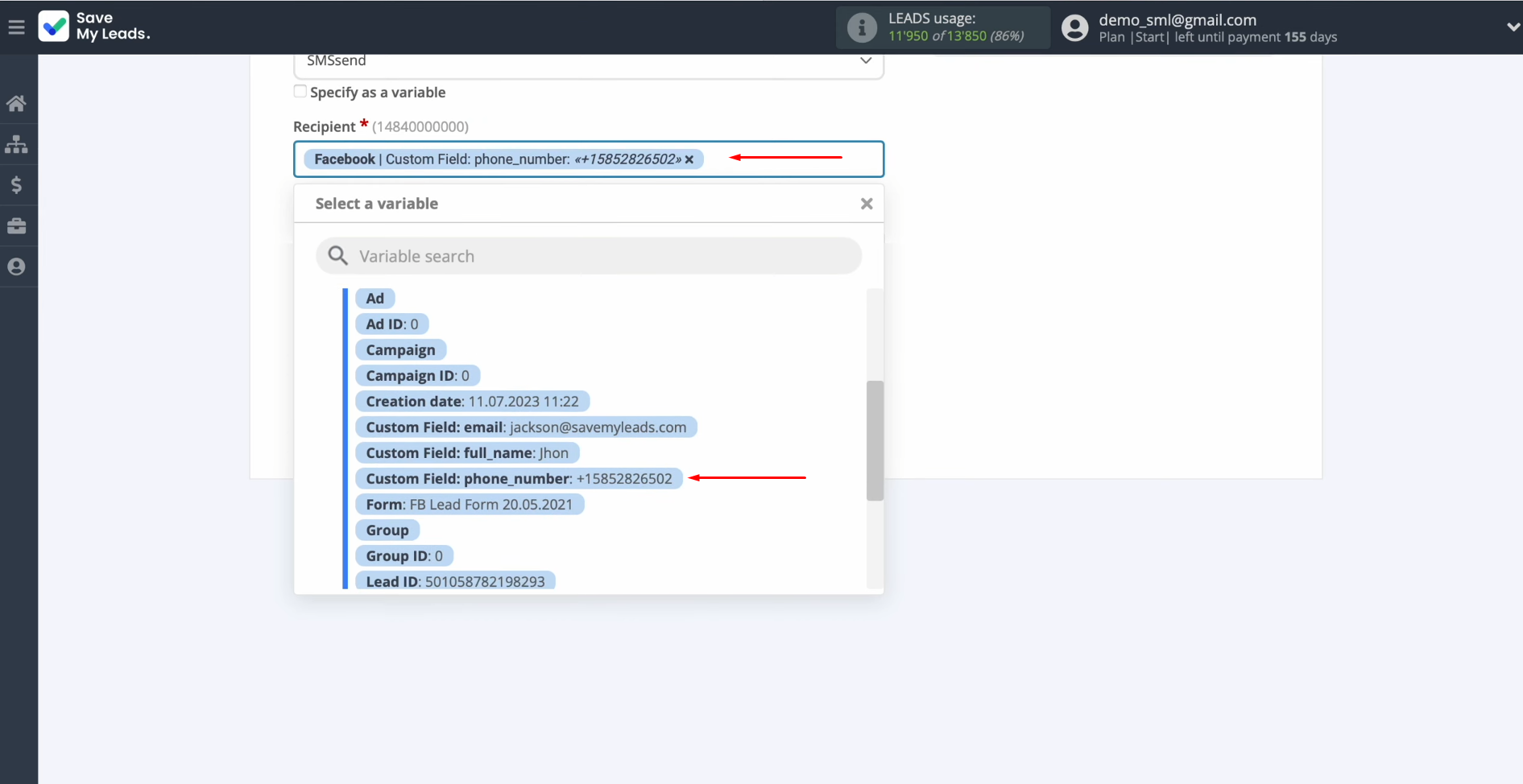Open the hamburger menu
The height and width of the screenshot is (784, 1523).
click(16, 27)
